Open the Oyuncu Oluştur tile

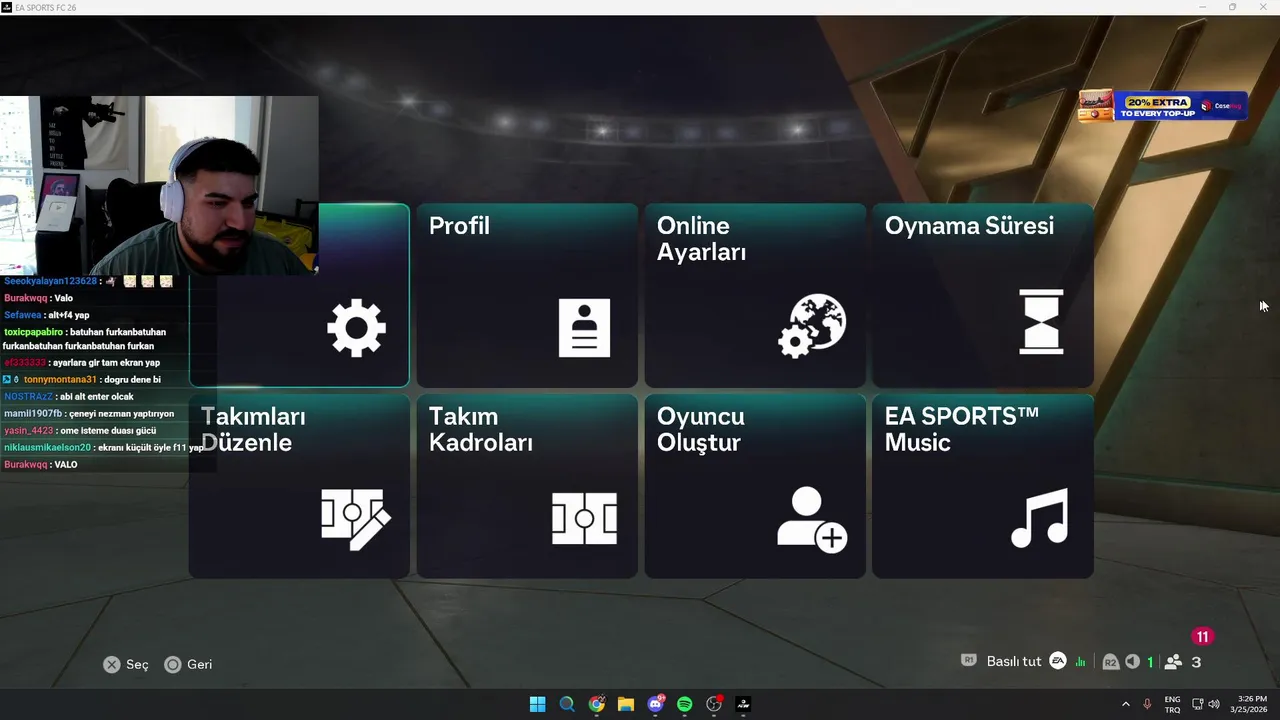(755, 486)
